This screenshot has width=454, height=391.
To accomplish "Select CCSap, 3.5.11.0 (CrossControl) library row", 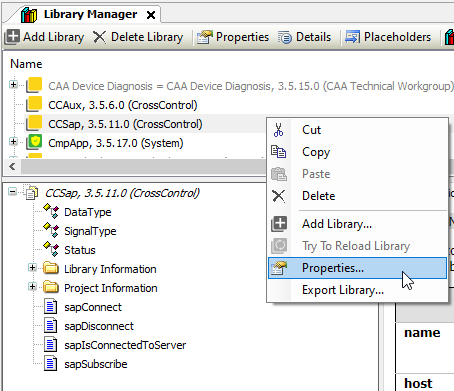I will (x=125, y=124).
